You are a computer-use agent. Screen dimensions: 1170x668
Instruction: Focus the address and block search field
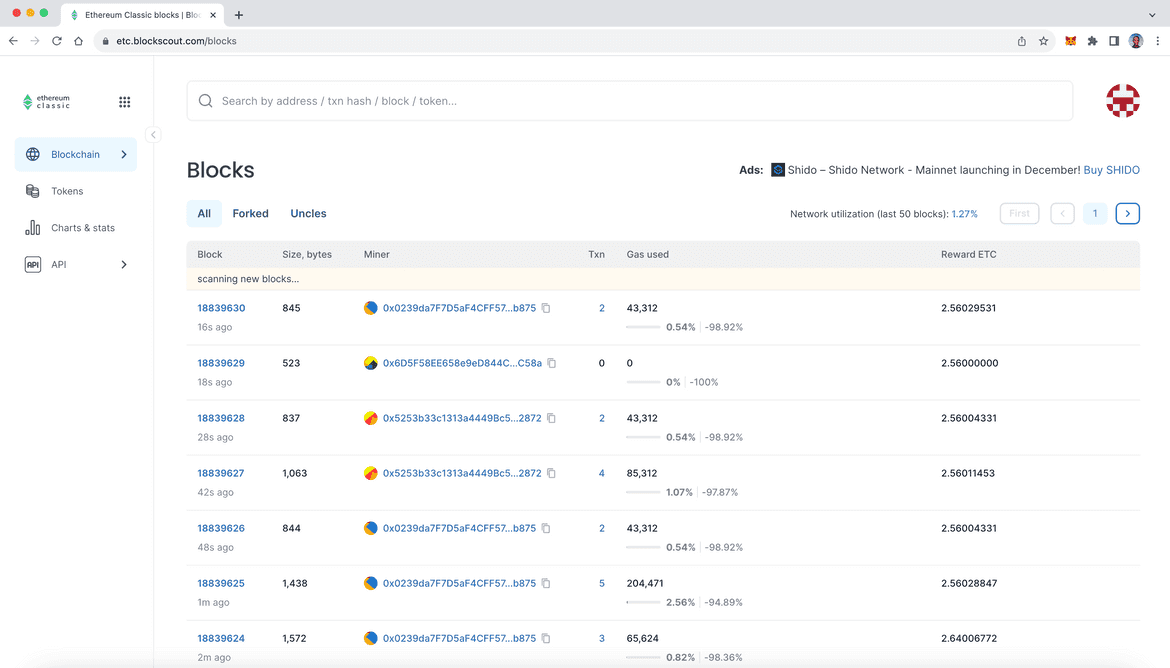coord(630,101)
